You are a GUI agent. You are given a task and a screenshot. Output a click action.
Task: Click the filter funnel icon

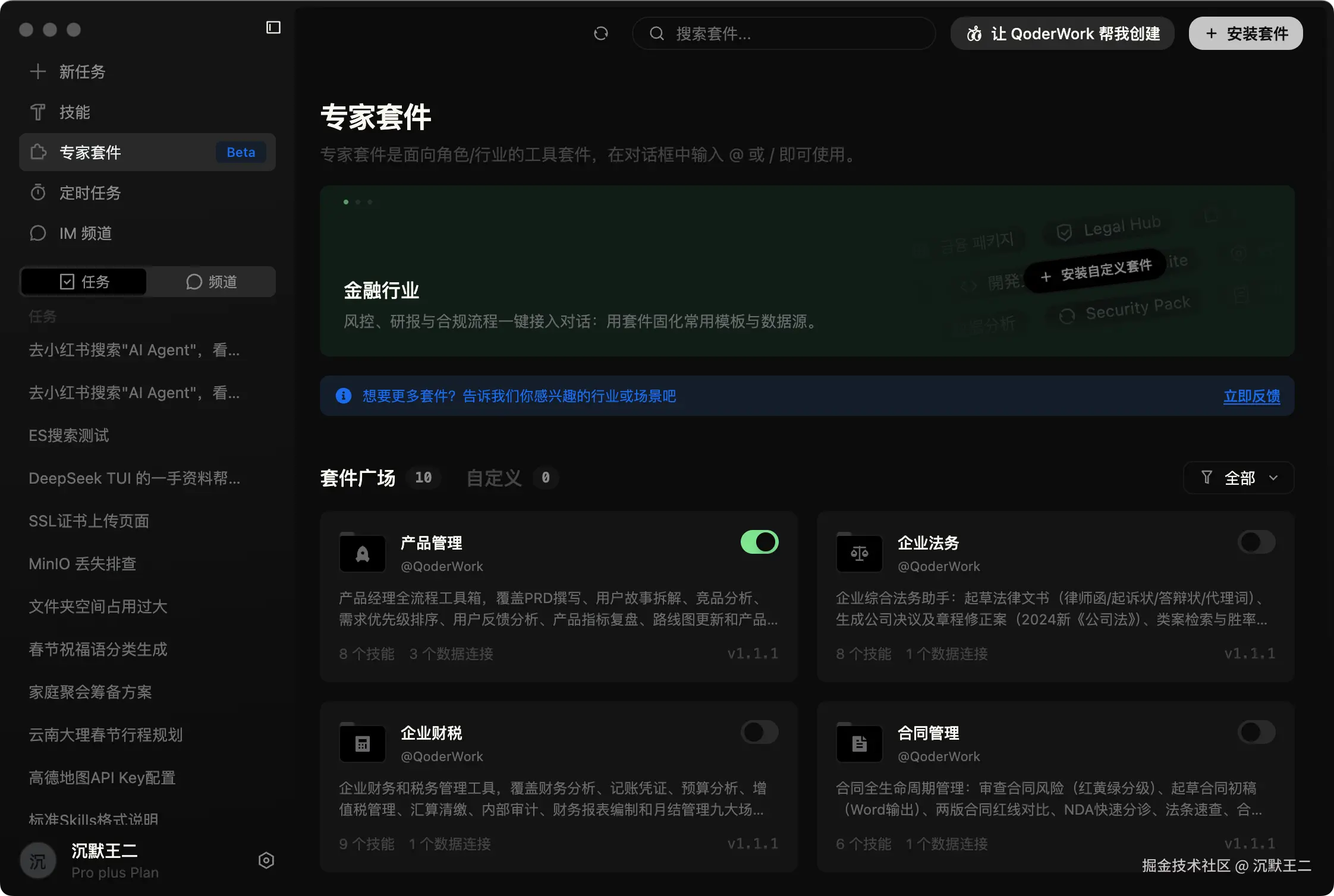click(1206, 477)
